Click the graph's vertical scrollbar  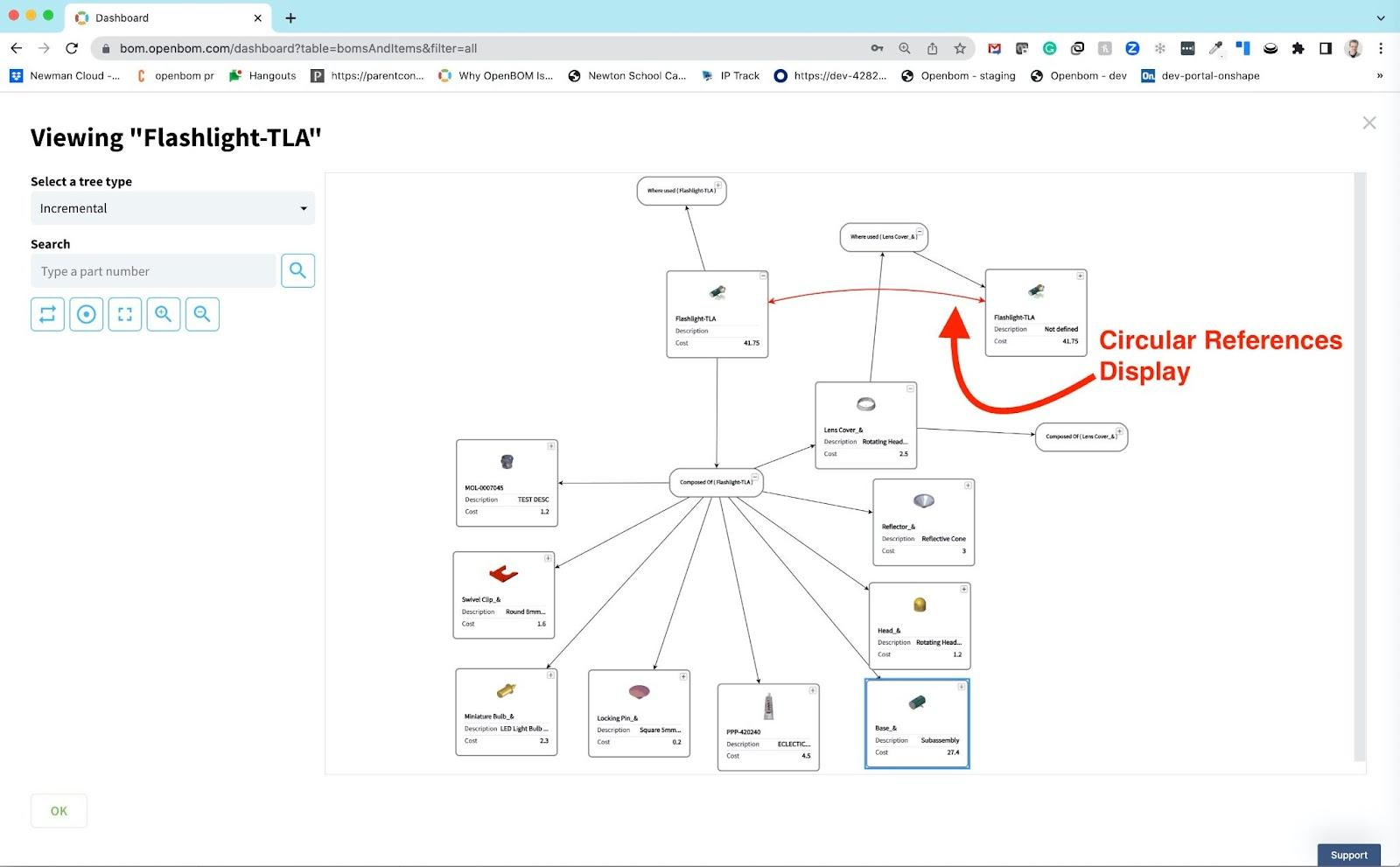[1360, 467]
